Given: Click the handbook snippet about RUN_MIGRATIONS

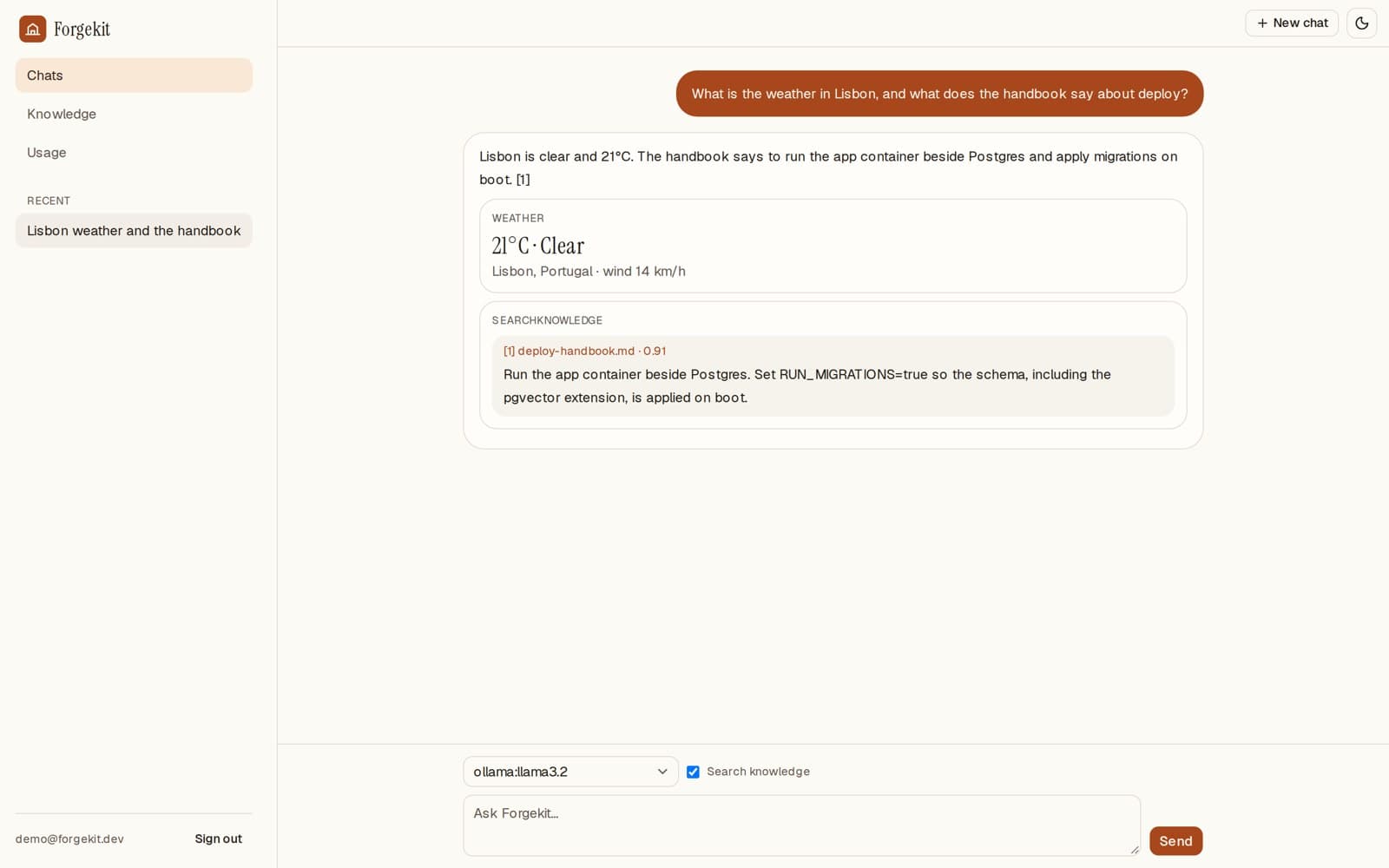Looking at the screenshot, I should [807, 386].
